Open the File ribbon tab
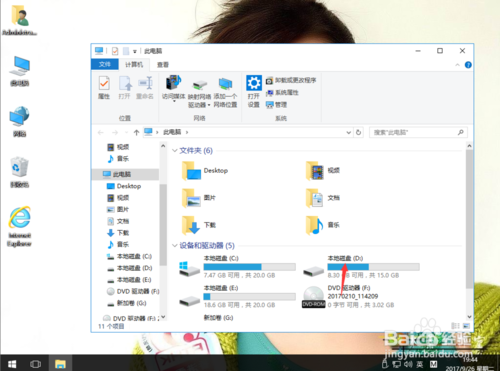The width and height of the screenshot is (500, 371). coord(105,64)
